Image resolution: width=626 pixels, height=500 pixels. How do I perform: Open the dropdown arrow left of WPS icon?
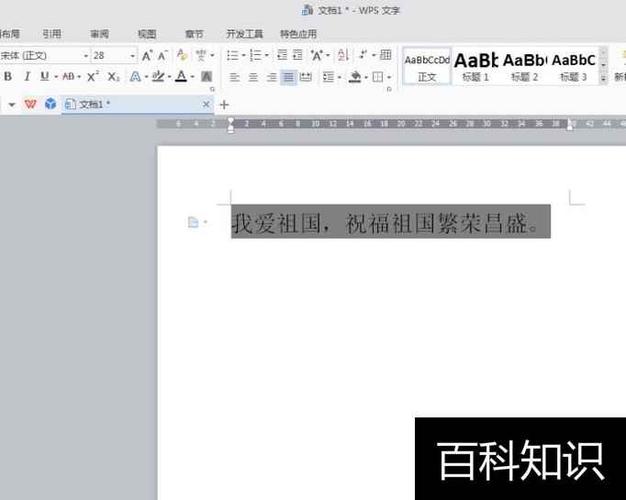[12, 105]
